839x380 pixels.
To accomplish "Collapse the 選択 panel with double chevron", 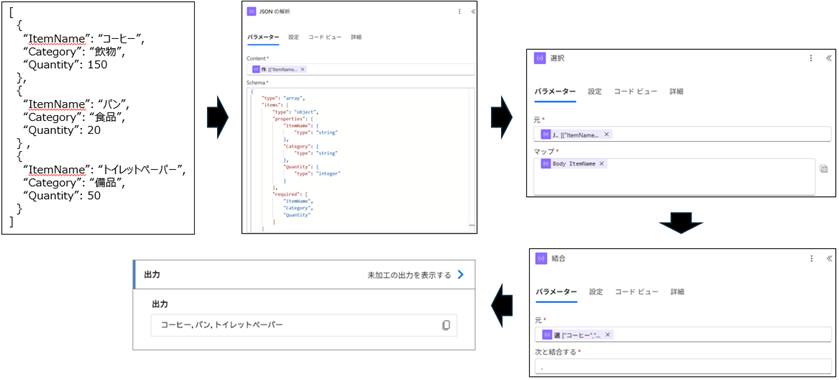I will click(x=829, y=58).
